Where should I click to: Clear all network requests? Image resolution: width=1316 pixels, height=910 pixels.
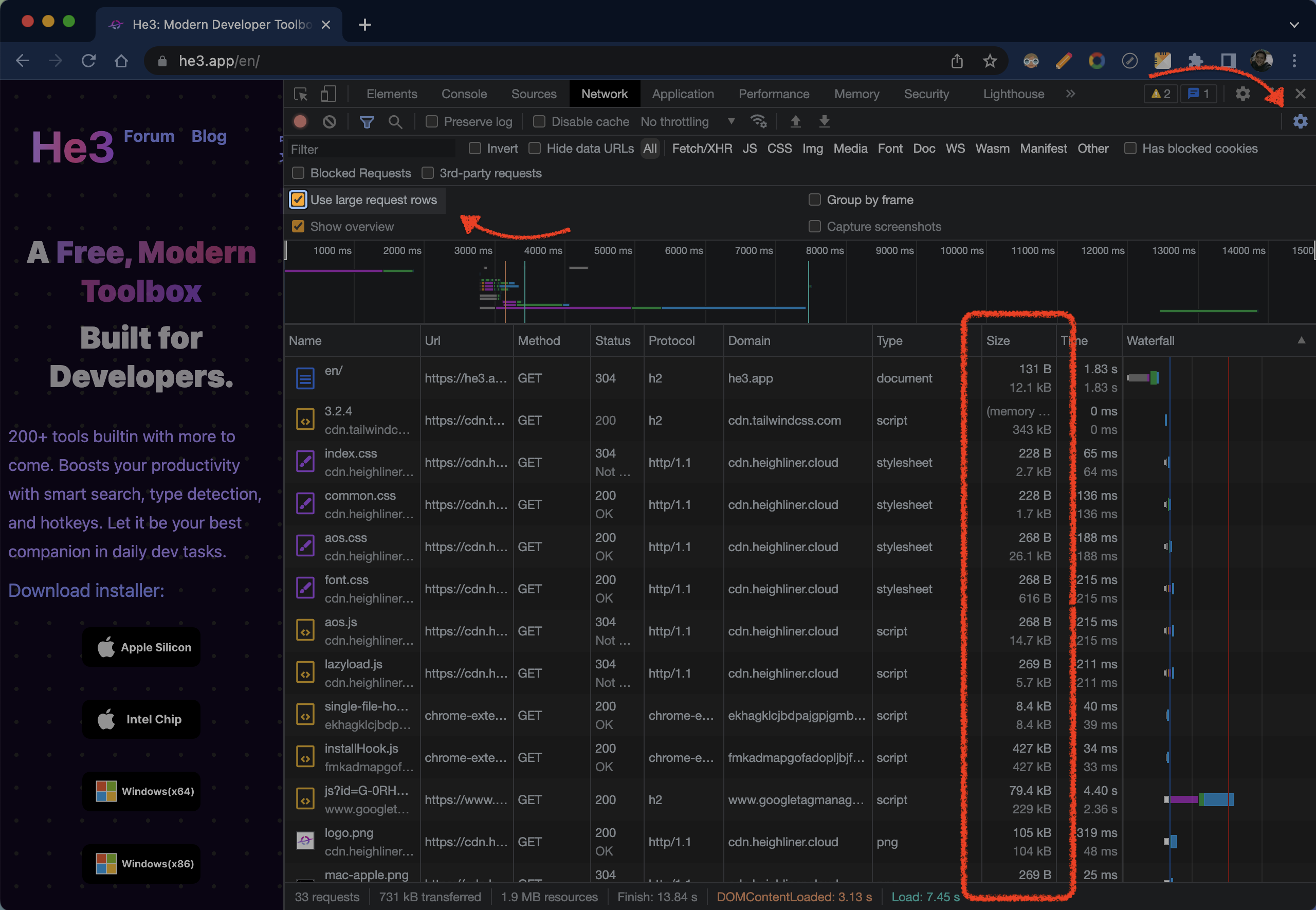pos(330,121)
